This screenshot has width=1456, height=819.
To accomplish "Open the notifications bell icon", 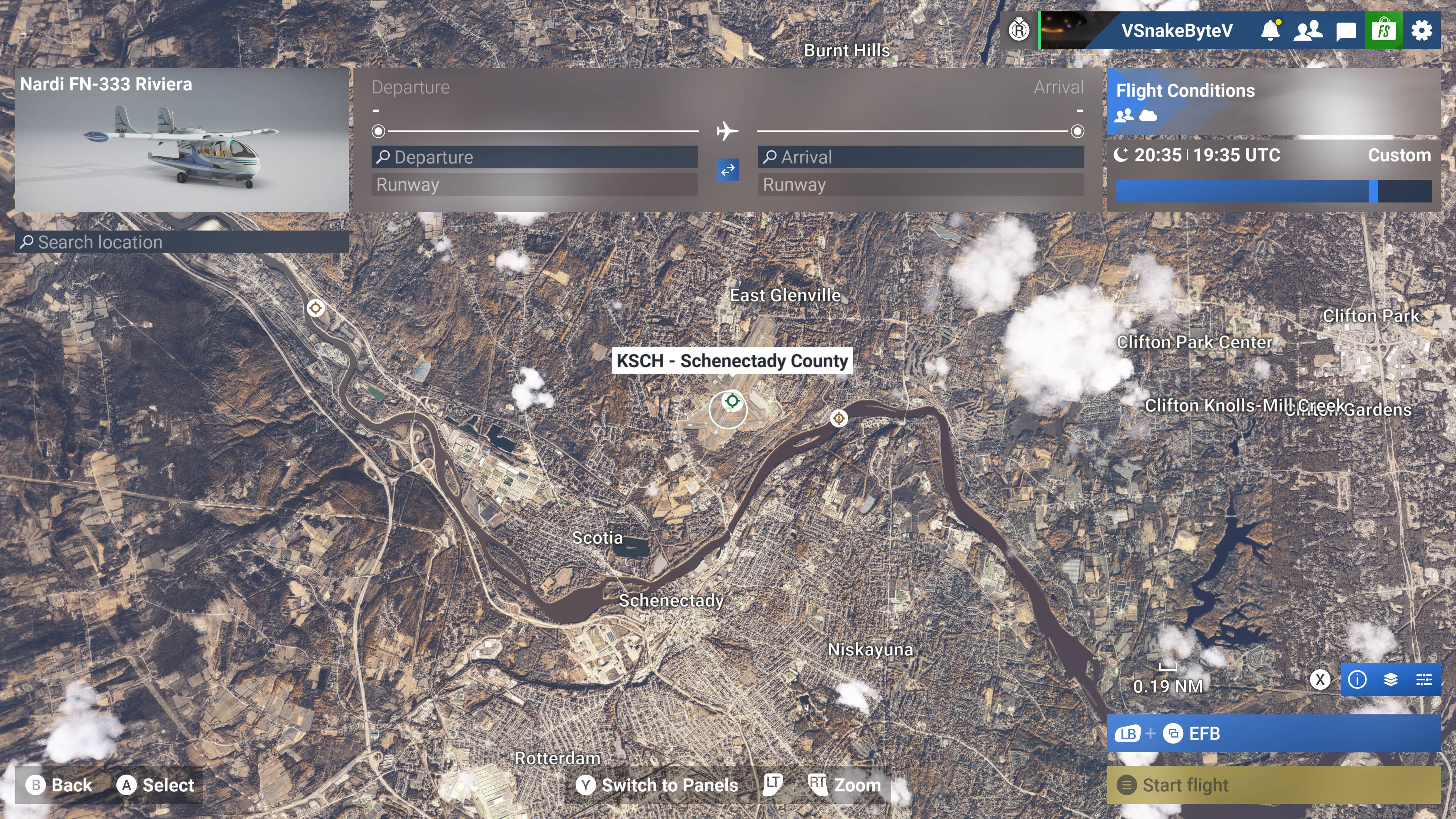I will [x=1270, y=30].
